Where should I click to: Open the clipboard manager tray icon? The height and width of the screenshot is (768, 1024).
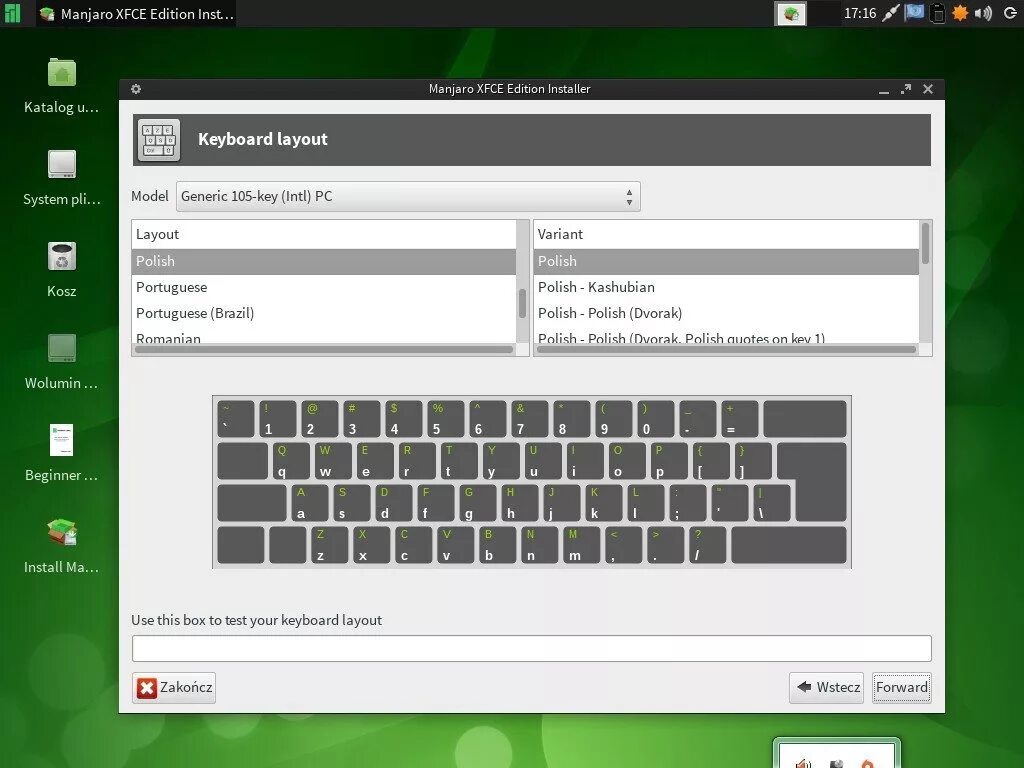pos(937,13)
